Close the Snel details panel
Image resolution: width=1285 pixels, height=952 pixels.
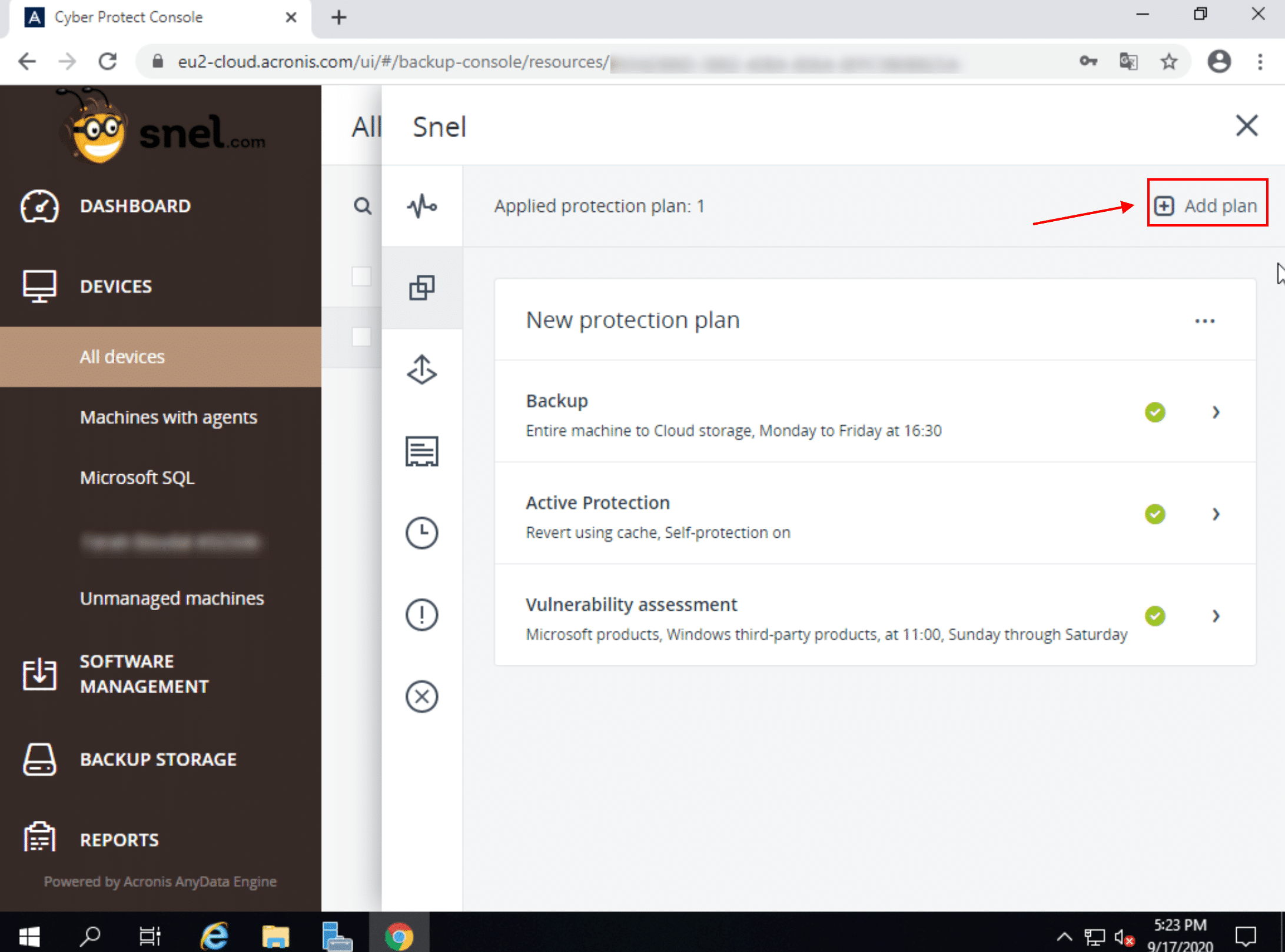click(1246, 126)
